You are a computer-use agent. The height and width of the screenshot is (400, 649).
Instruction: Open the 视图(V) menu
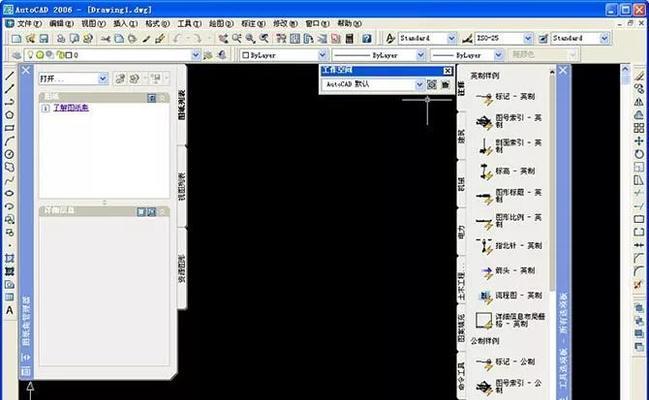pos(93,24)
